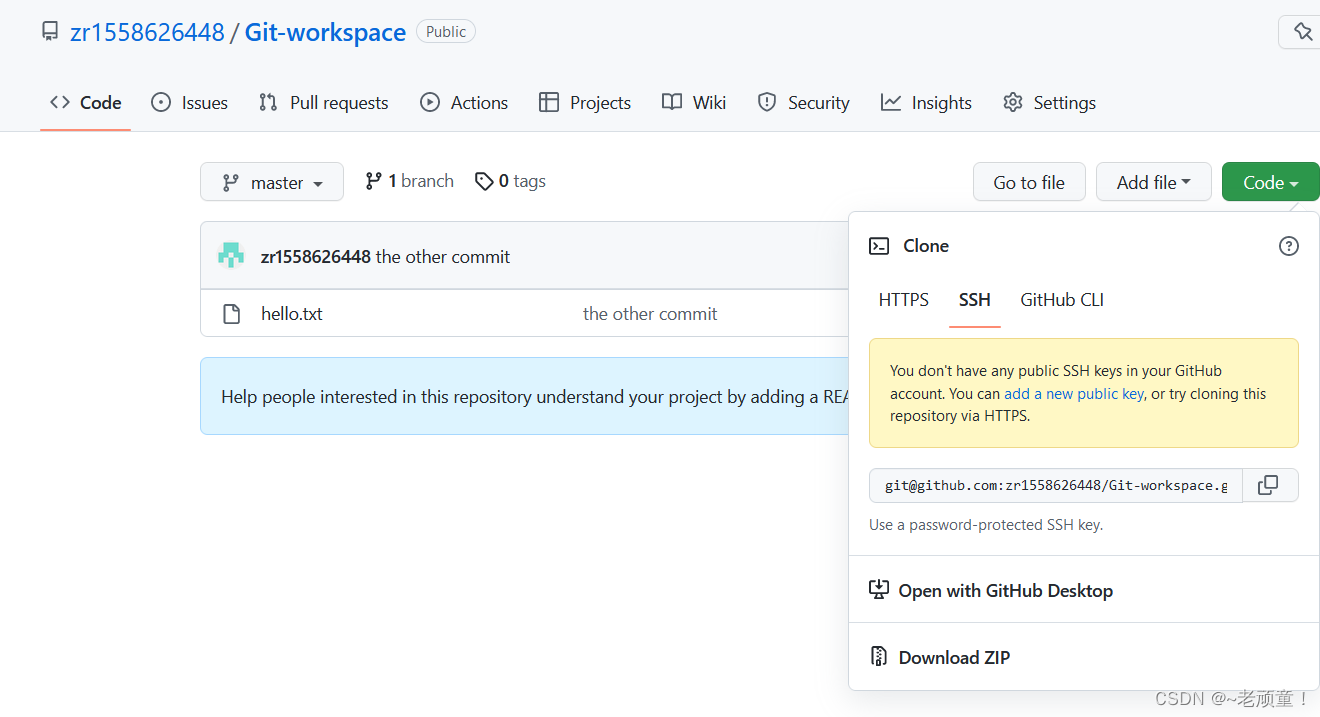Image resolution: width=1320 pixels, height=717 pixels.
Task: Click the Insights graph icon
Action: tap(891, 102)
